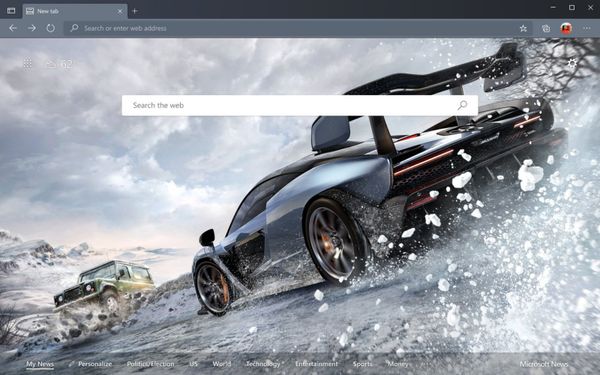Click the weather temperature widget

(59, 64)
